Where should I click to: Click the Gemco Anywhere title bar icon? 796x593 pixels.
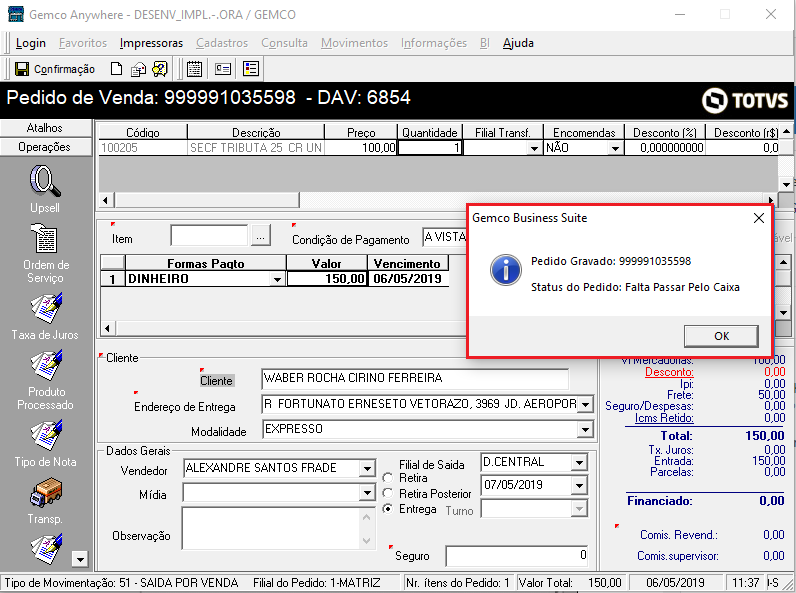coord(16,14)
